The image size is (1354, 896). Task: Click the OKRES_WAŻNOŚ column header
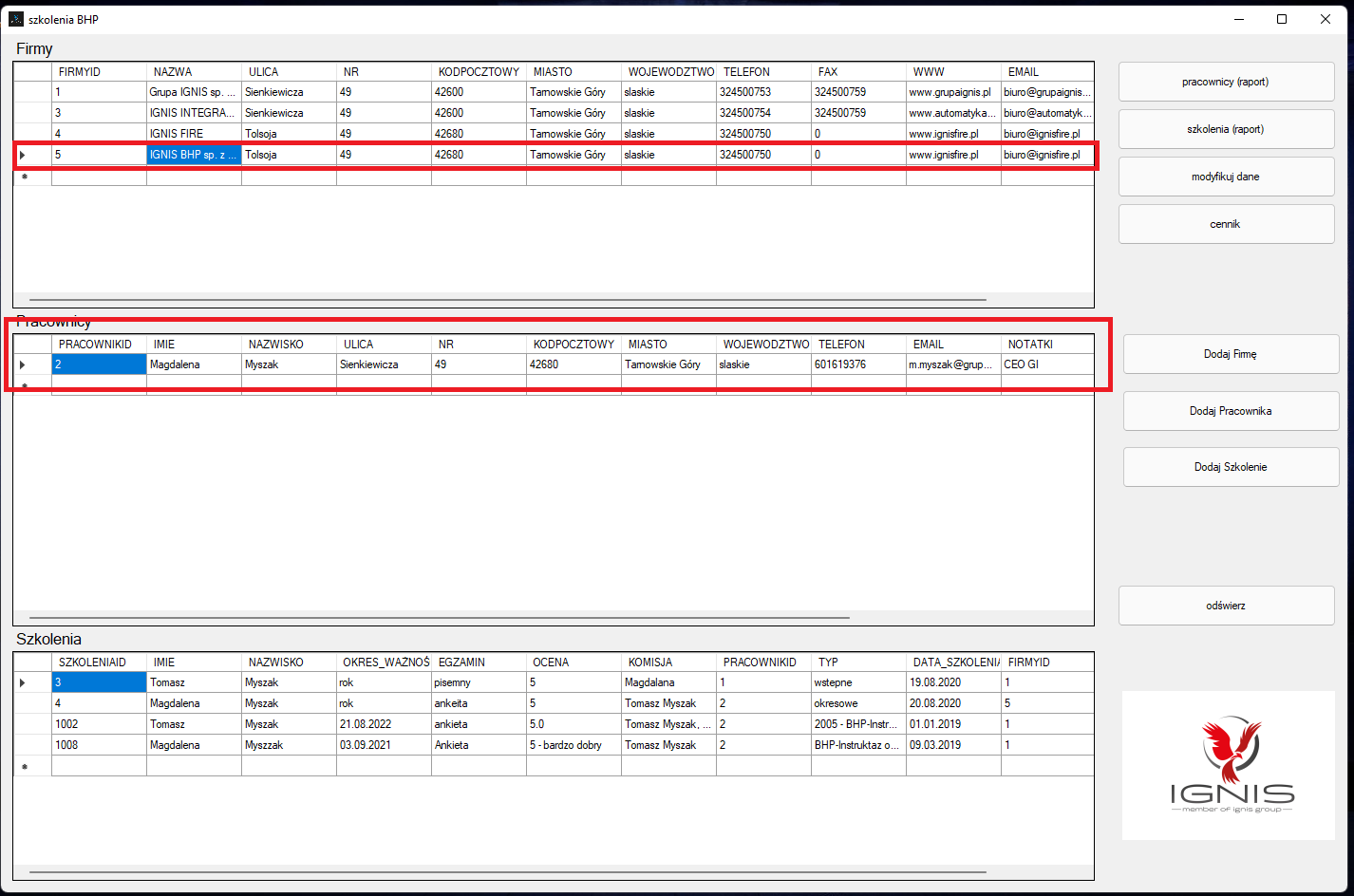tap(384, 663)
